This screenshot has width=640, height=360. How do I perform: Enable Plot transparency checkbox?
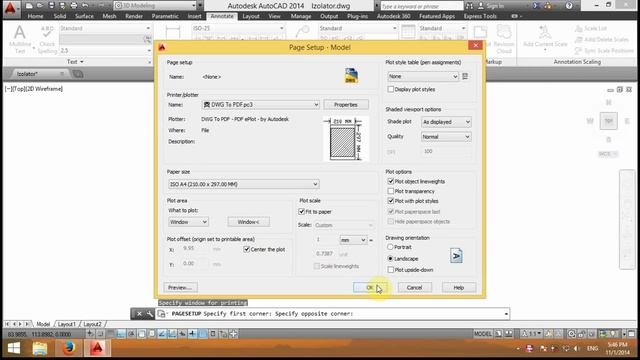pos(391,191)
